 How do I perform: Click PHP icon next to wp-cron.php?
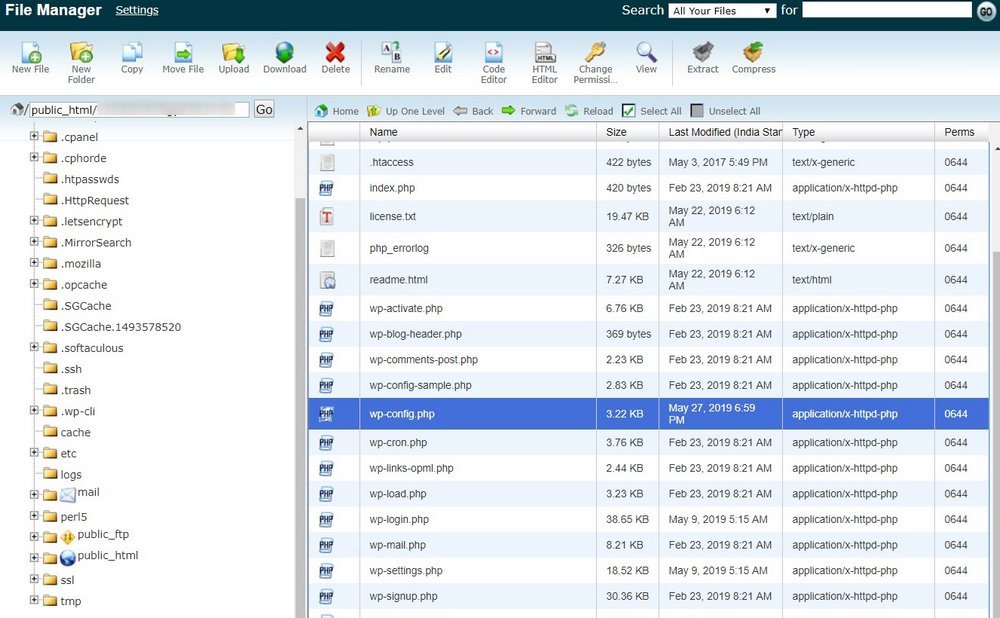(x=326, y=443)
